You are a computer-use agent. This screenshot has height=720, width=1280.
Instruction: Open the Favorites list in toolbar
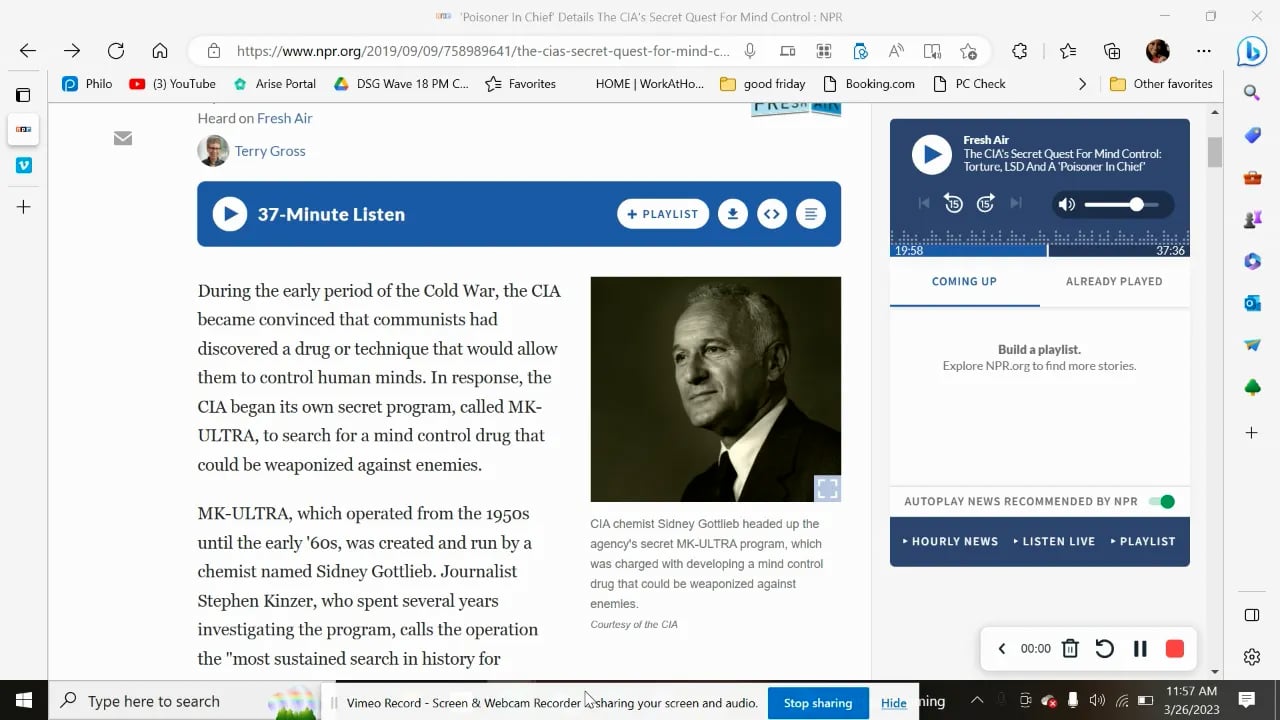click(x=1068, y=51)
